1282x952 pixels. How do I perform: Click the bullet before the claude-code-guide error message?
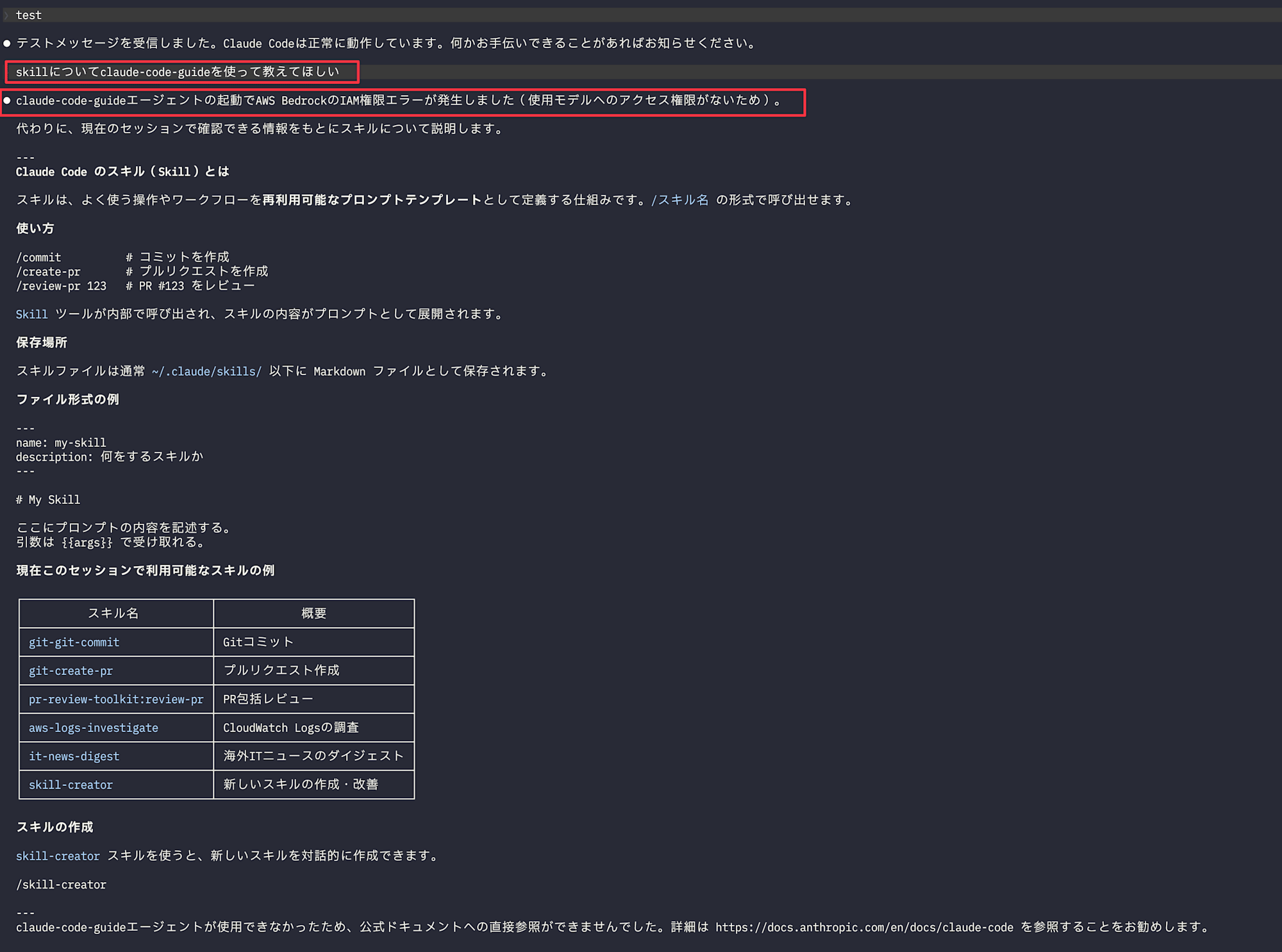coord(7,101)
